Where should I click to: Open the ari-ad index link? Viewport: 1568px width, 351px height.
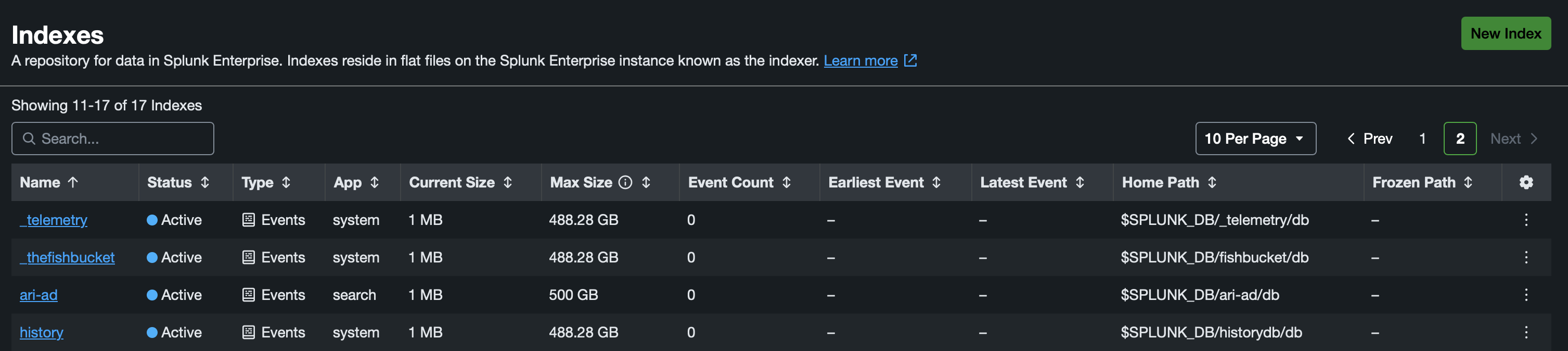[38, 295]
